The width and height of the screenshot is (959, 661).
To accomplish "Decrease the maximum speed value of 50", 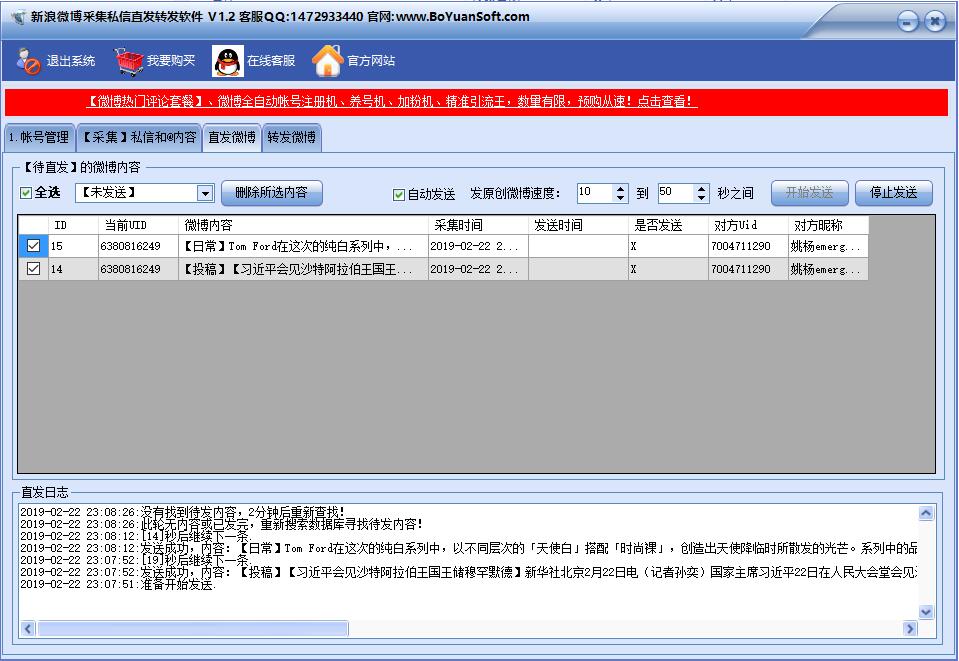I will coord(702,198).
